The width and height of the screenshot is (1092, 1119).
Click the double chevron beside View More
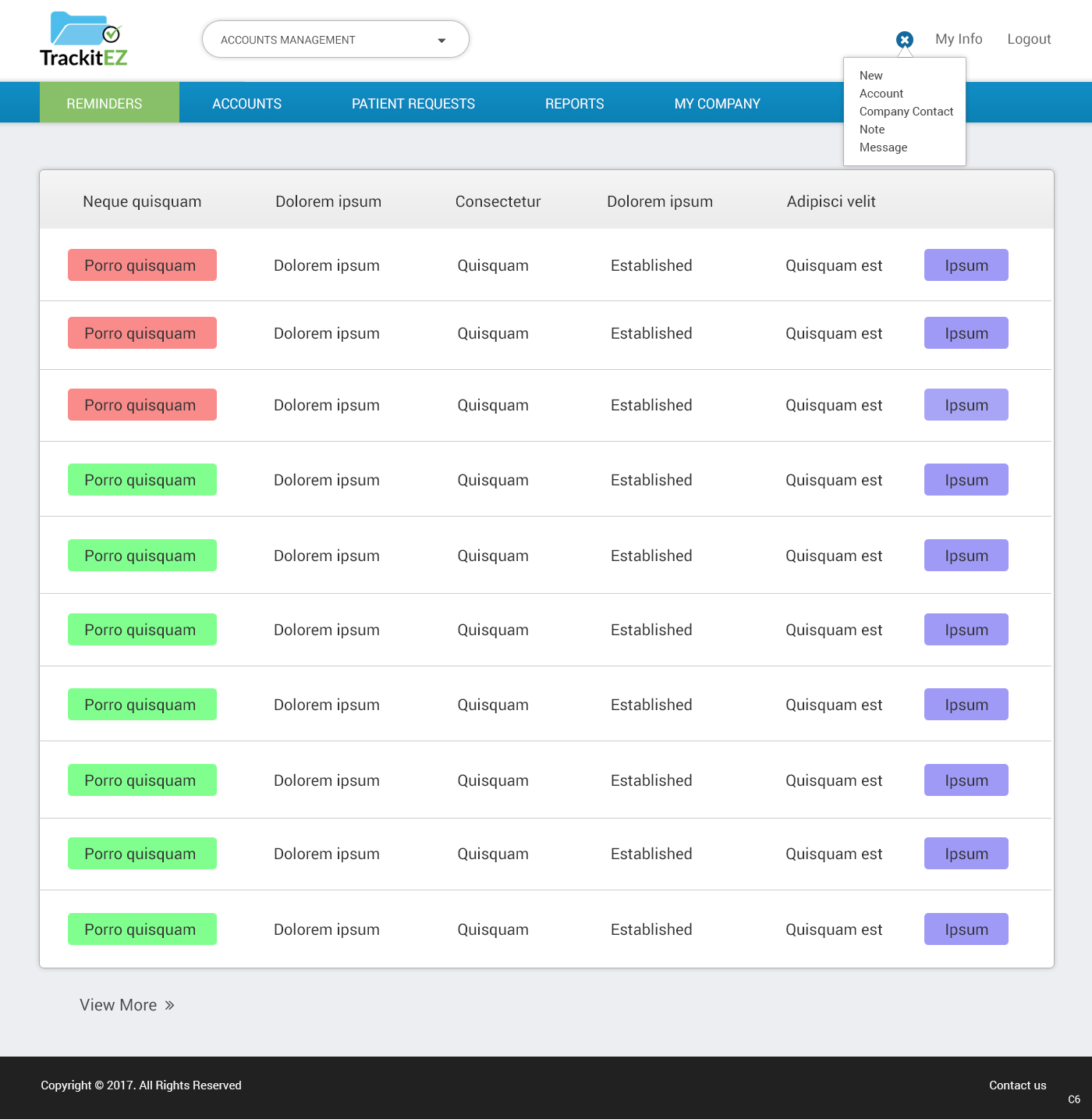pos(169,1005)
